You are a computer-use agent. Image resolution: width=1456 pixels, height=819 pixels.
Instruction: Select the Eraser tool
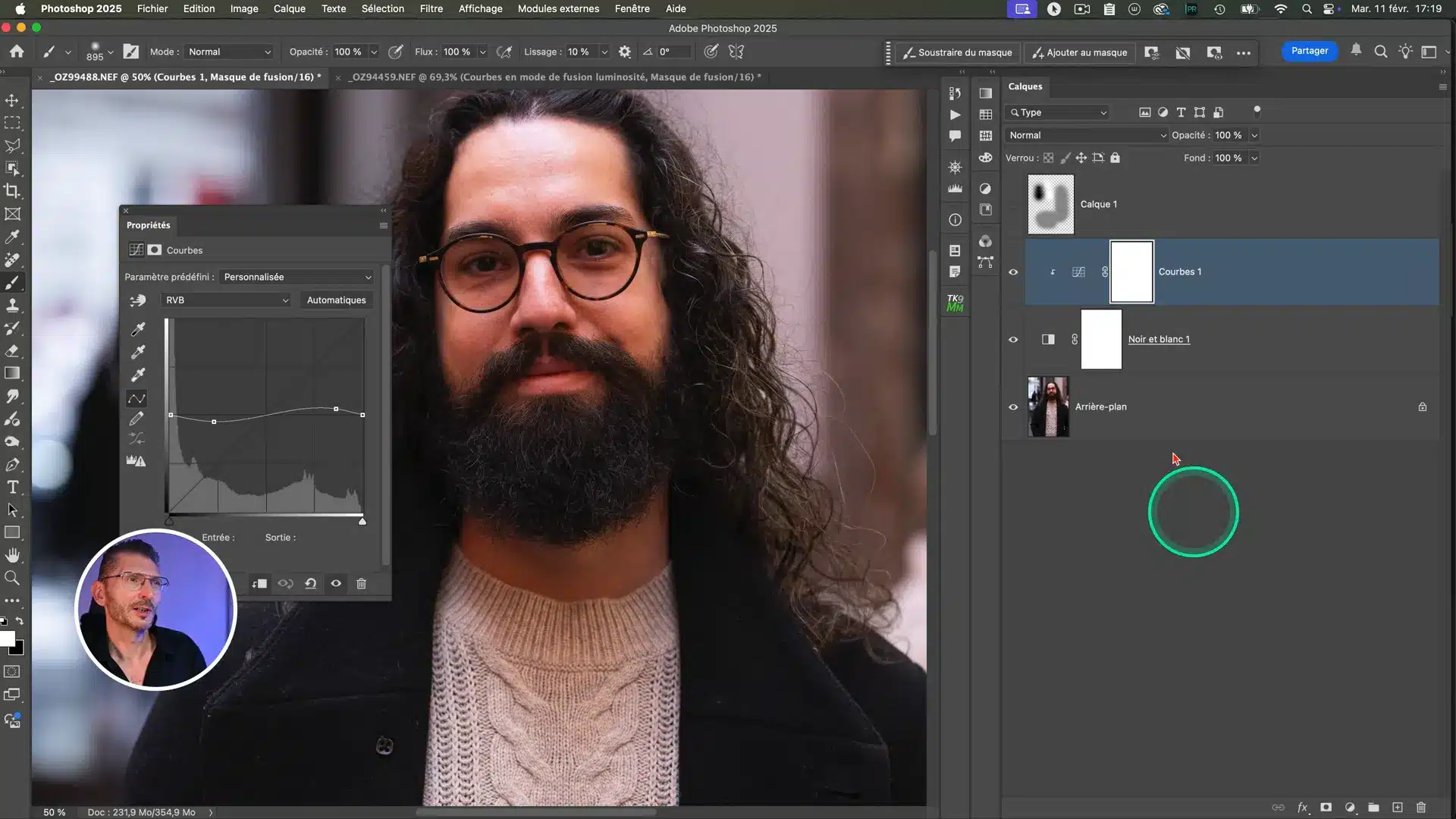tap(12, 350)
